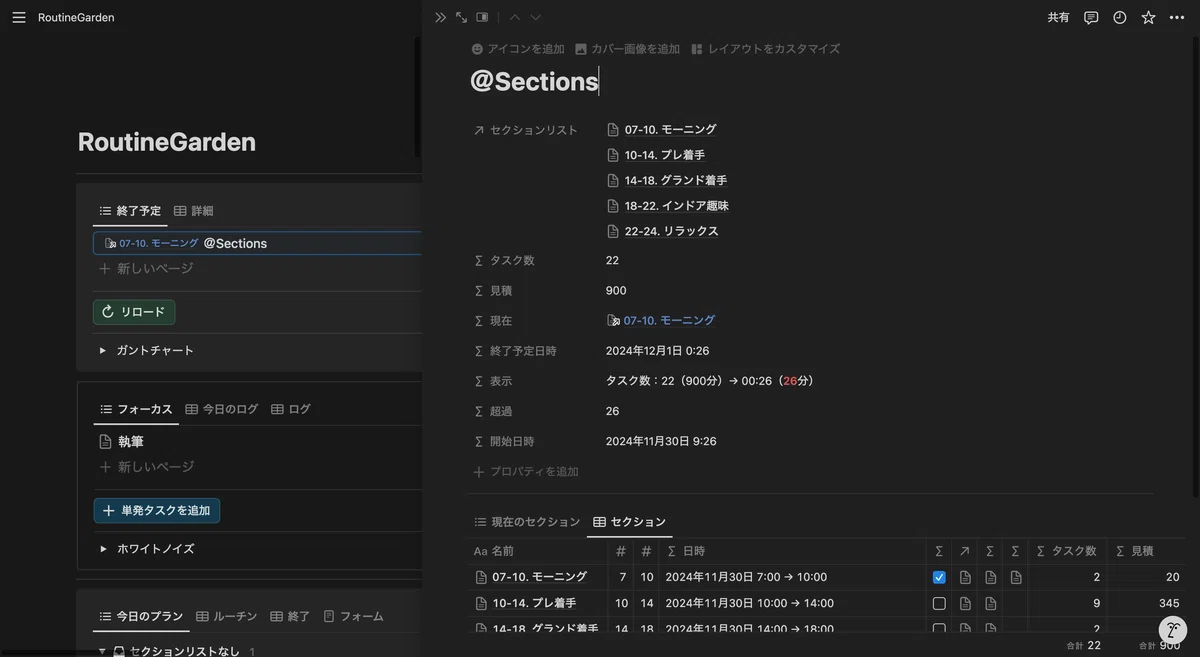Click 開始日時 value 2024年11月30日 9:26
The height and width of the screenshot is (657, 1200).
pyautogui.click(x=661, y=441)
